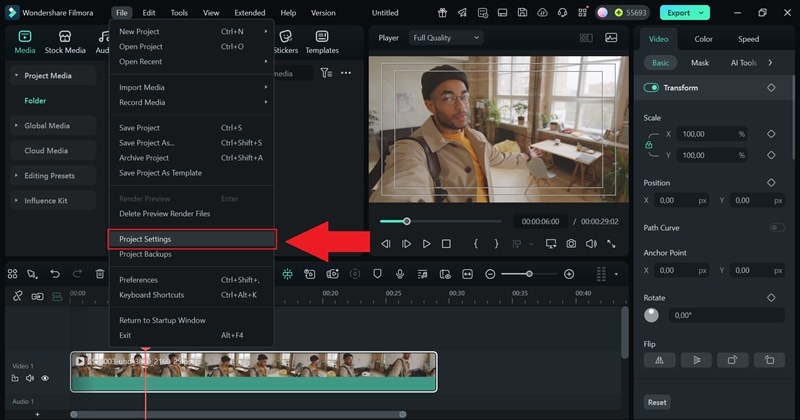Toggle the Transform switch

tap(651, 88)
